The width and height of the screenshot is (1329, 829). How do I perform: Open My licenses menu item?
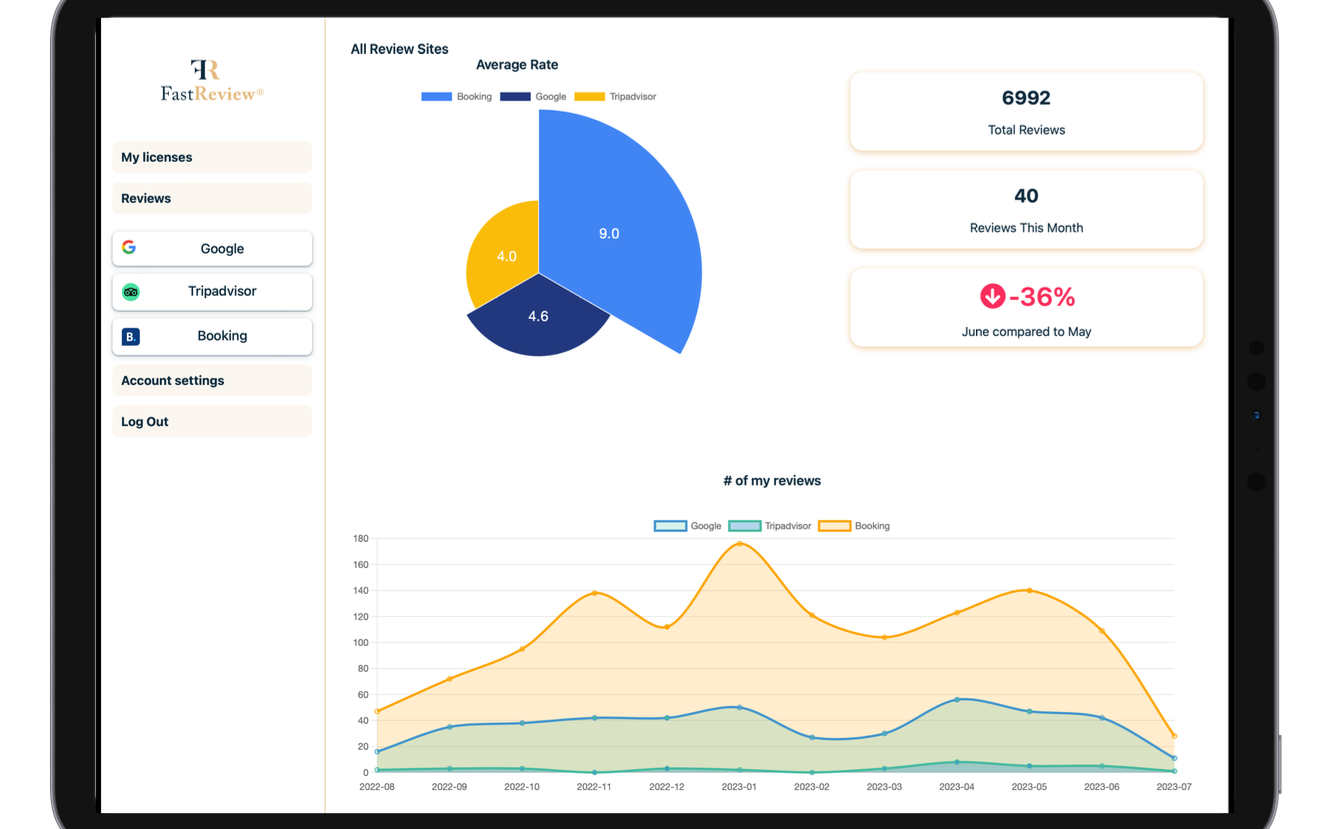(x=212, y=157)
